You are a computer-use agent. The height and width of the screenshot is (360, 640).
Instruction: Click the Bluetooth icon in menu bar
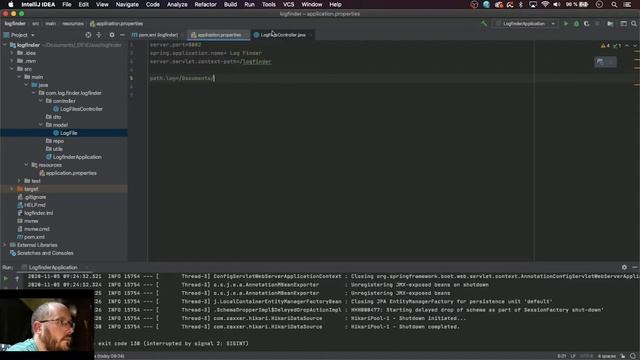coord(521,4)
